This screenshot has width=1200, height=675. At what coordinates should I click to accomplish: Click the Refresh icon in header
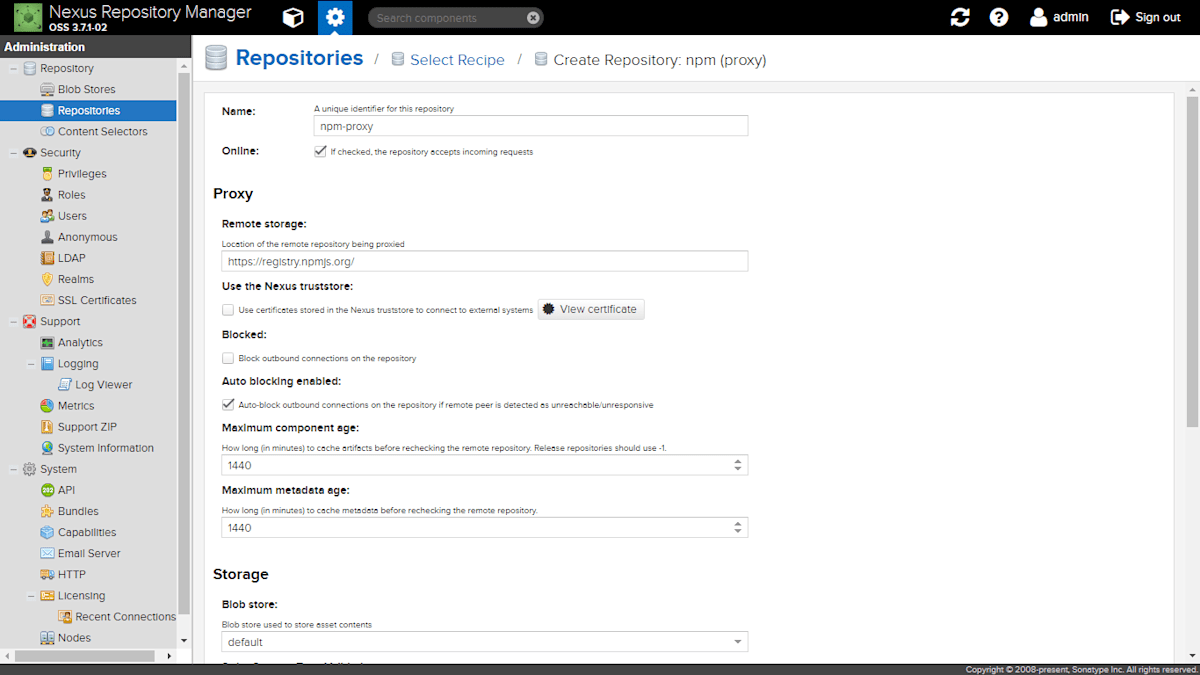click(x=960, y=17)
